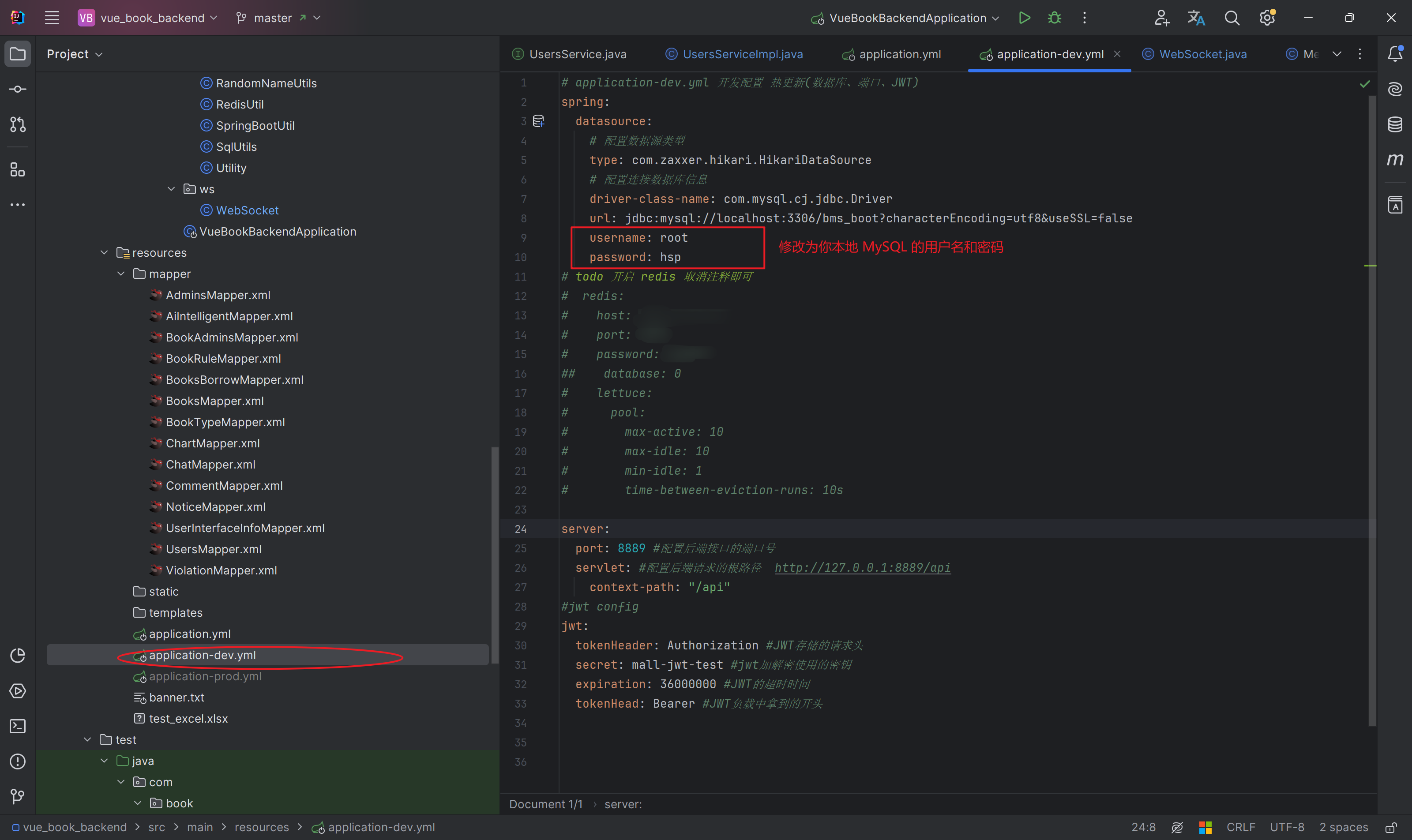
Task: Show the Notifications bell panel
Action: [x=1395, y=54]
